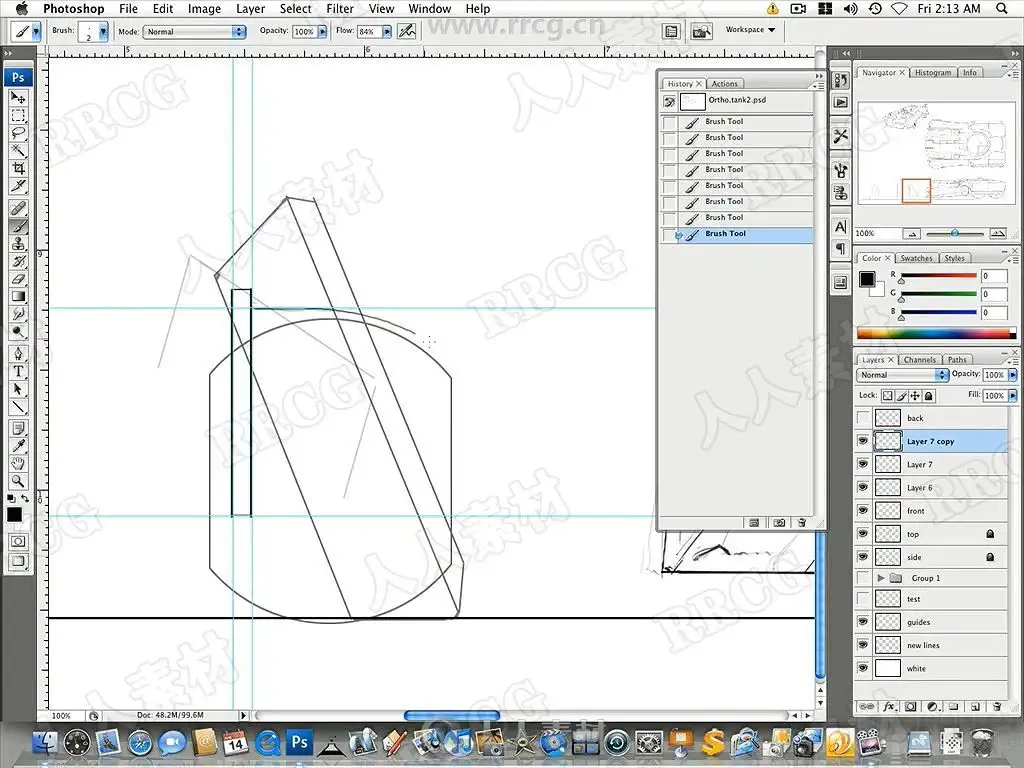Open the Filter menu
Screen dimensions: 1024x768
click(x=340, y=9)
